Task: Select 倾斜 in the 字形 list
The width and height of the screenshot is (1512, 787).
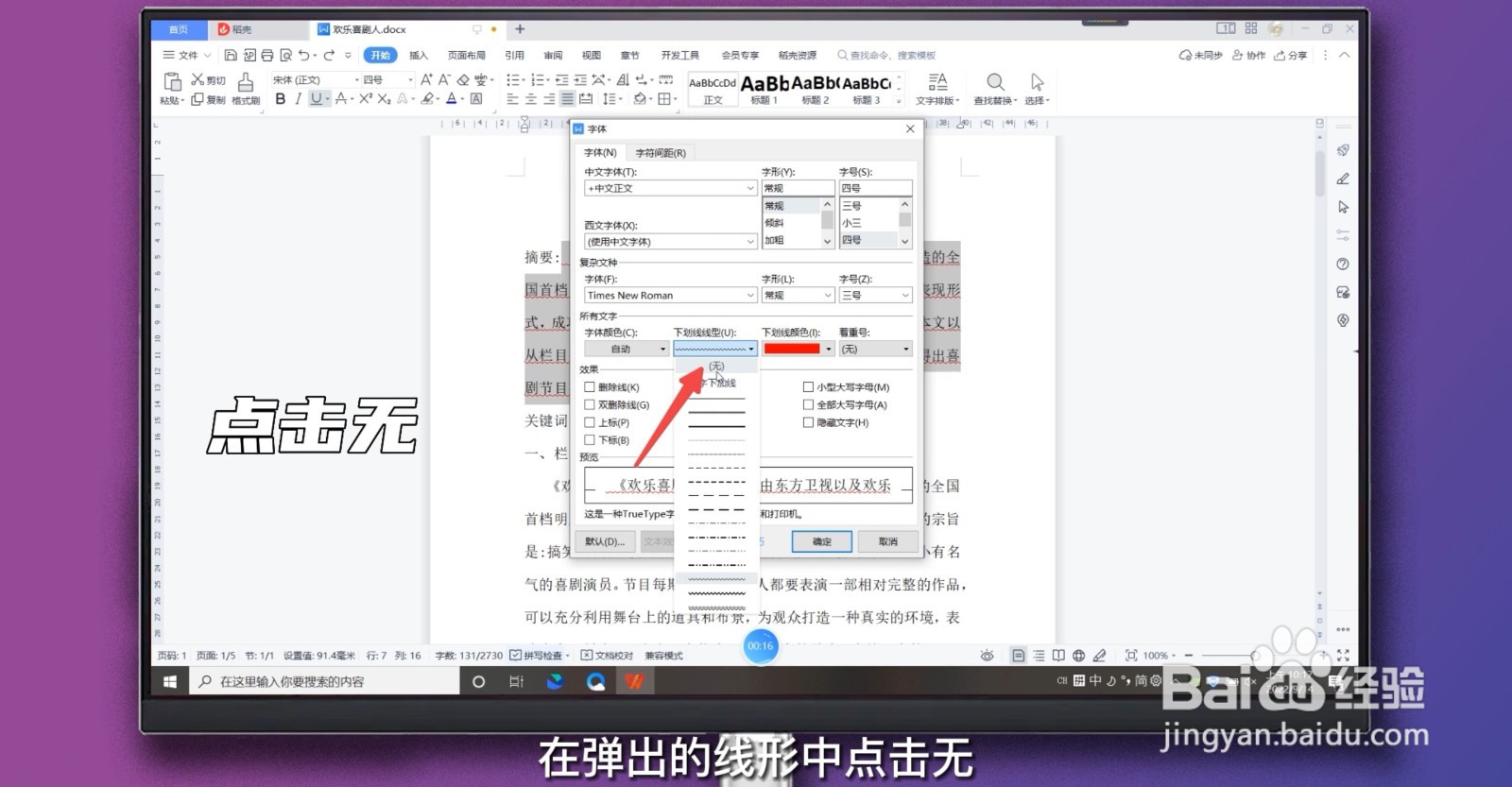Action: (775, 223)
